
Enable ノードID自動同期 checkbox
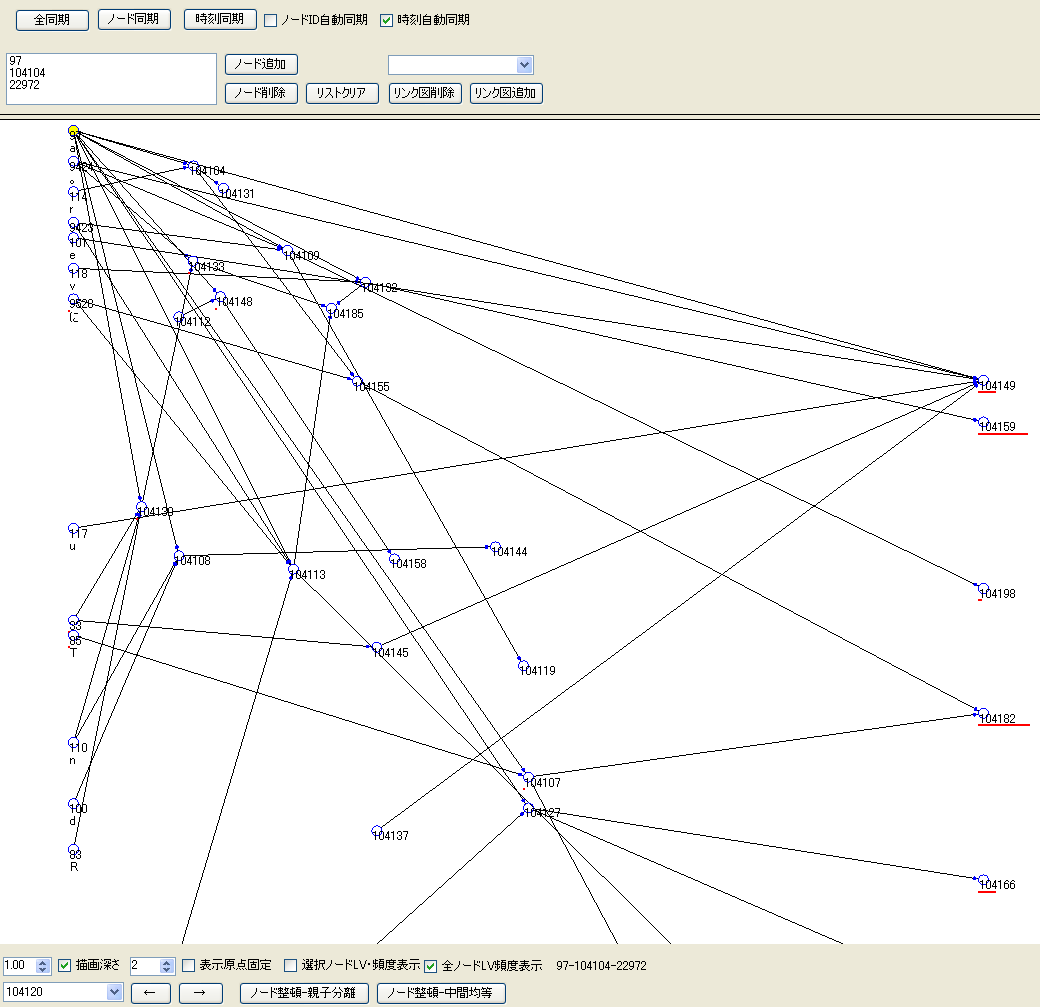[x=270, y=20]
